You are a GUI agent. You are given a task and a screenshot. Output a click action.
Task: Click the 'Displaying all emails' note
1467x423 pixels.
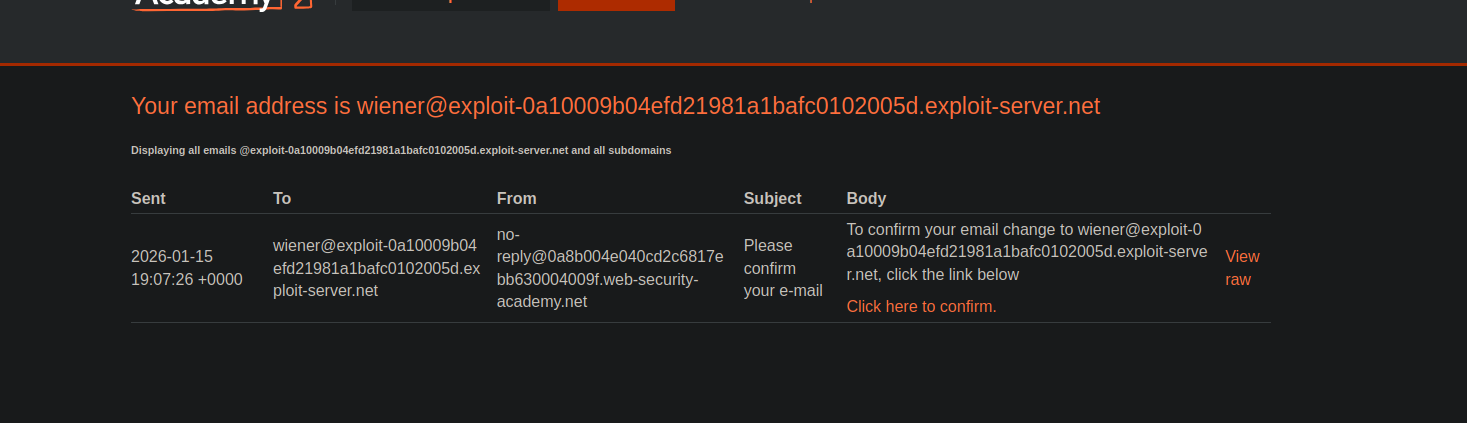[x=401, y=150]
